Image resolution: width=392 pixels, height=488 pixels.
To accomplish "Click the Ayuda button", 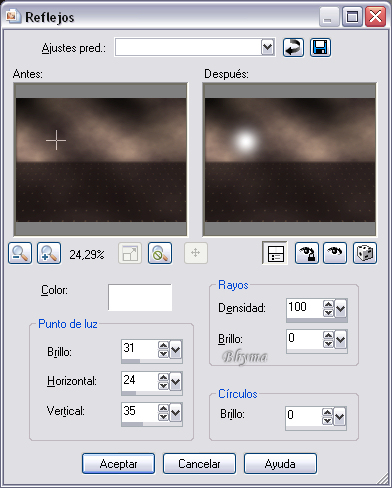I will coord(280,463).
